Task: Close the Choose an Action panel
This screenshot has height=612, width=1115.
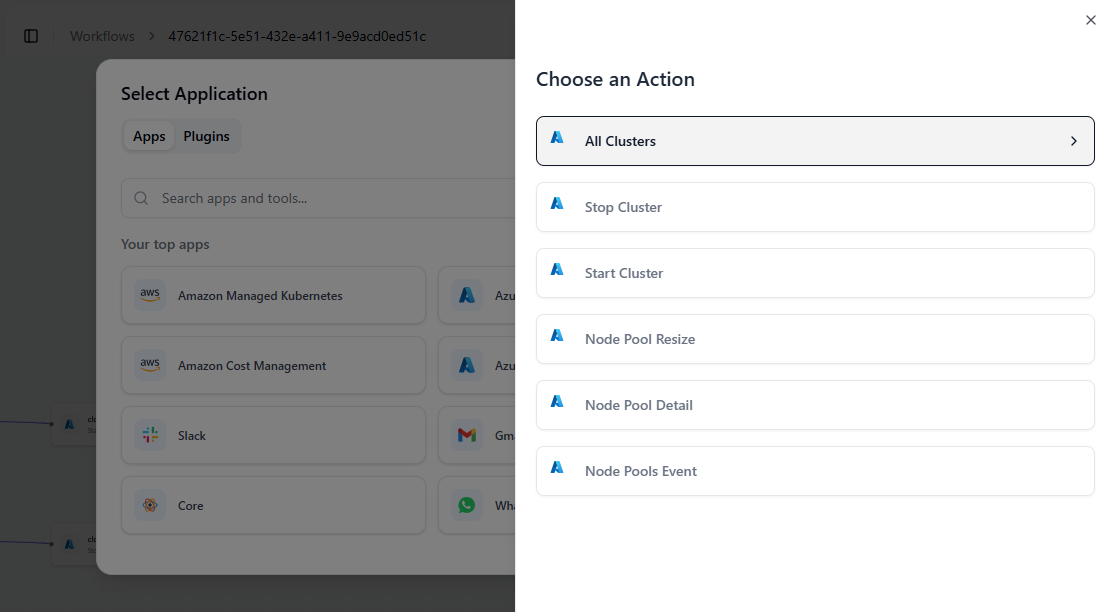Action: [1091, 20]
